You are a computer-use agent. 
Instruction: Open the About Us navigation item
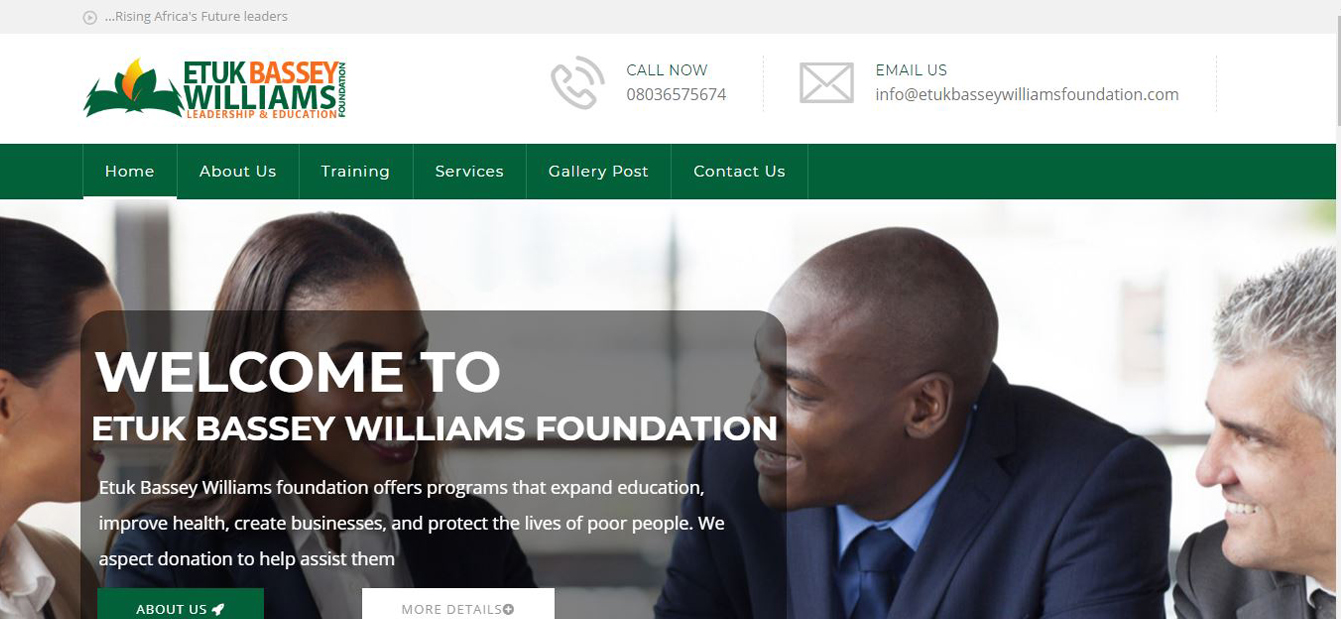coord(238,171)
